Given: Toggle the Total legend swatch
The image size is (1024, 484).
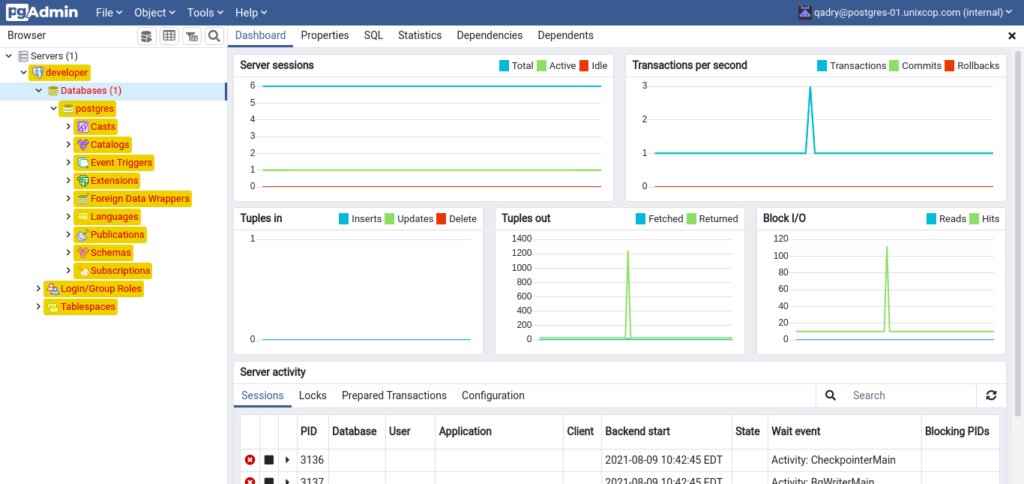Looking at the screenshot, I should (x=504, y=65).
